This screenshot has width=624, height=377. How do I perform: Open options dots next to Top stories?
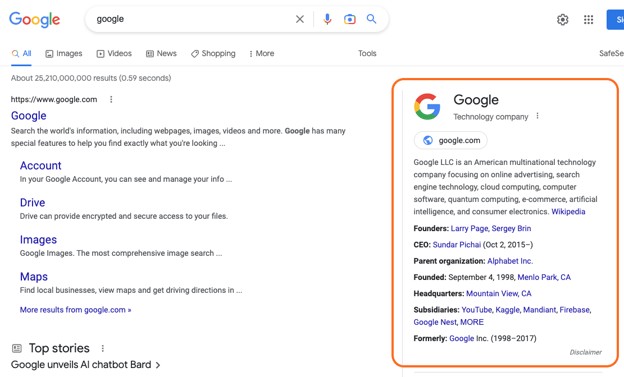(x=103, y=348)
